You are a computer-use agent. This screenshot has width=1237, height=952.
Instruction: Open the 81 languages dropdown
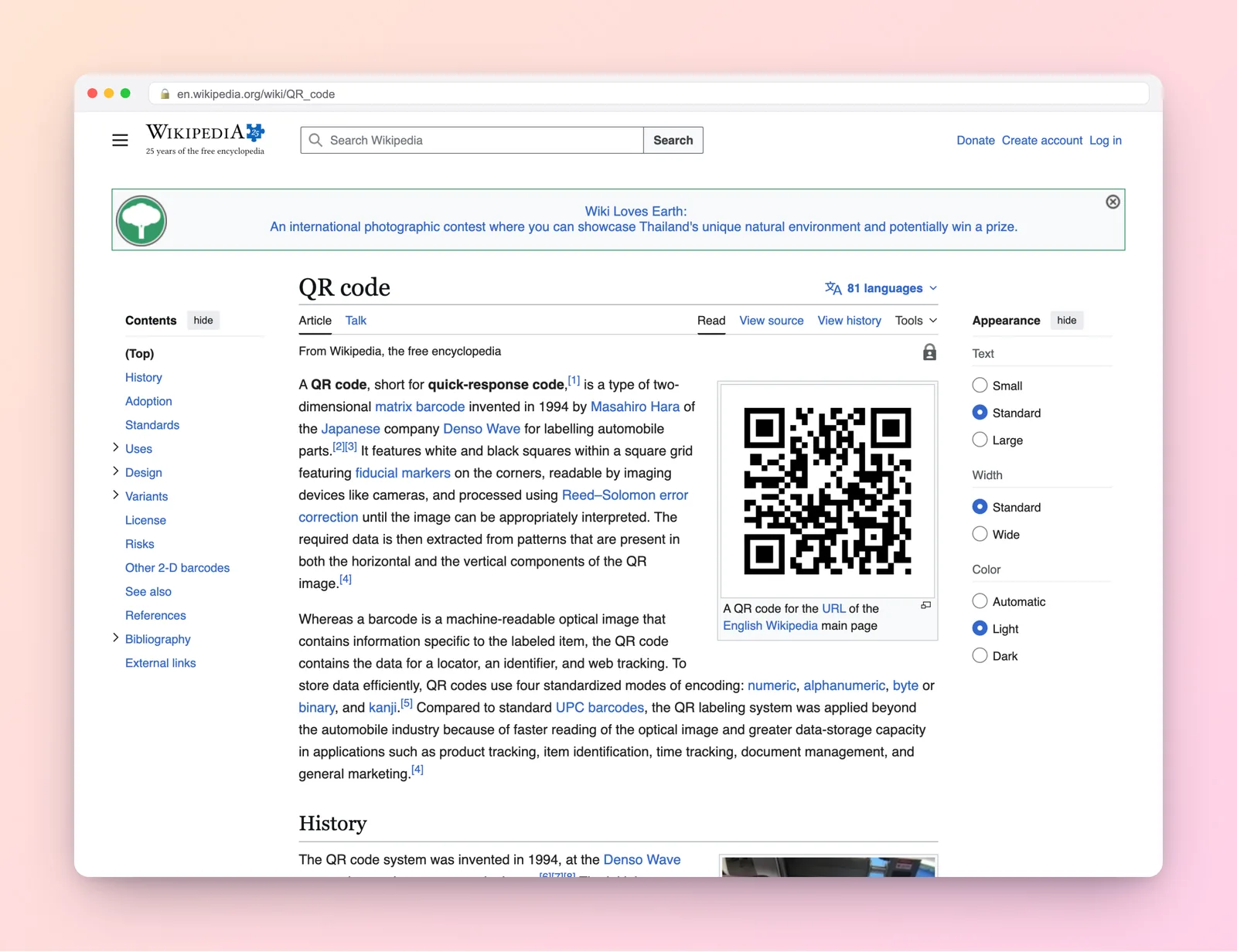click(x=881, y=288)
